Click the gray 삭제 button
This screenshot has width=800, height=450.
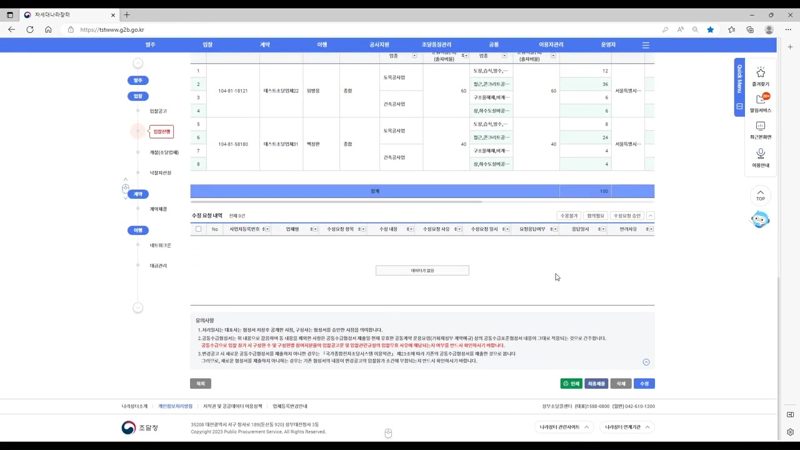point(621,383)
